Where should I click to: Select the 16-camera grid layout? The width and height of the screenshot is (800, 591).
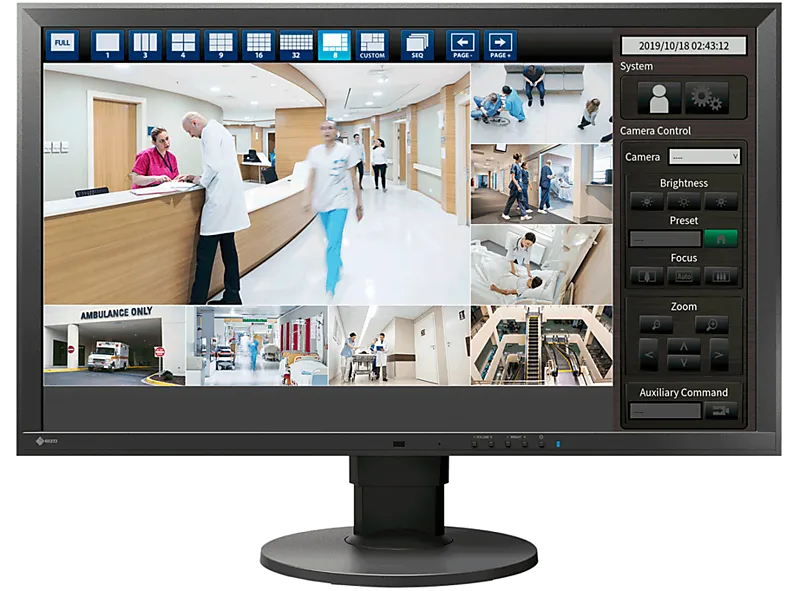[x=259, y=45]
